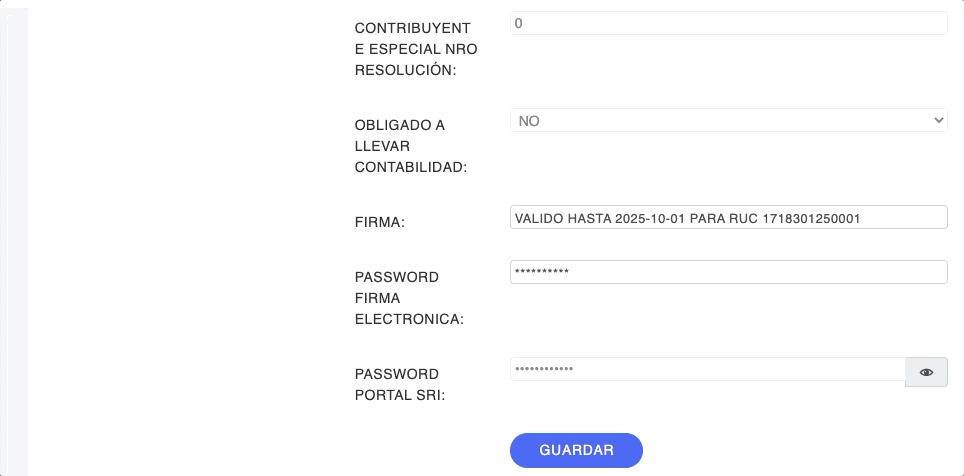Click the '0' value in the resolución field
The width and height of the screenshot is (964, 476).
[x=519, y=23]
